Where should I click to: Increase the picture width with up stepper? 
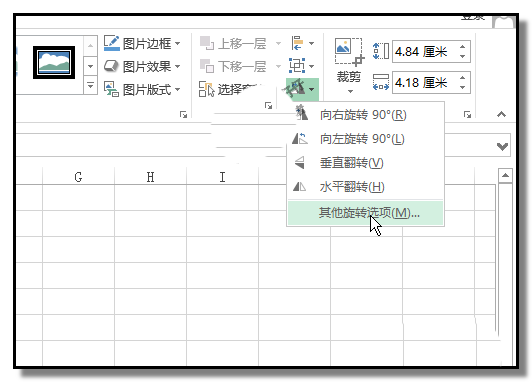[x=463, y=78]
